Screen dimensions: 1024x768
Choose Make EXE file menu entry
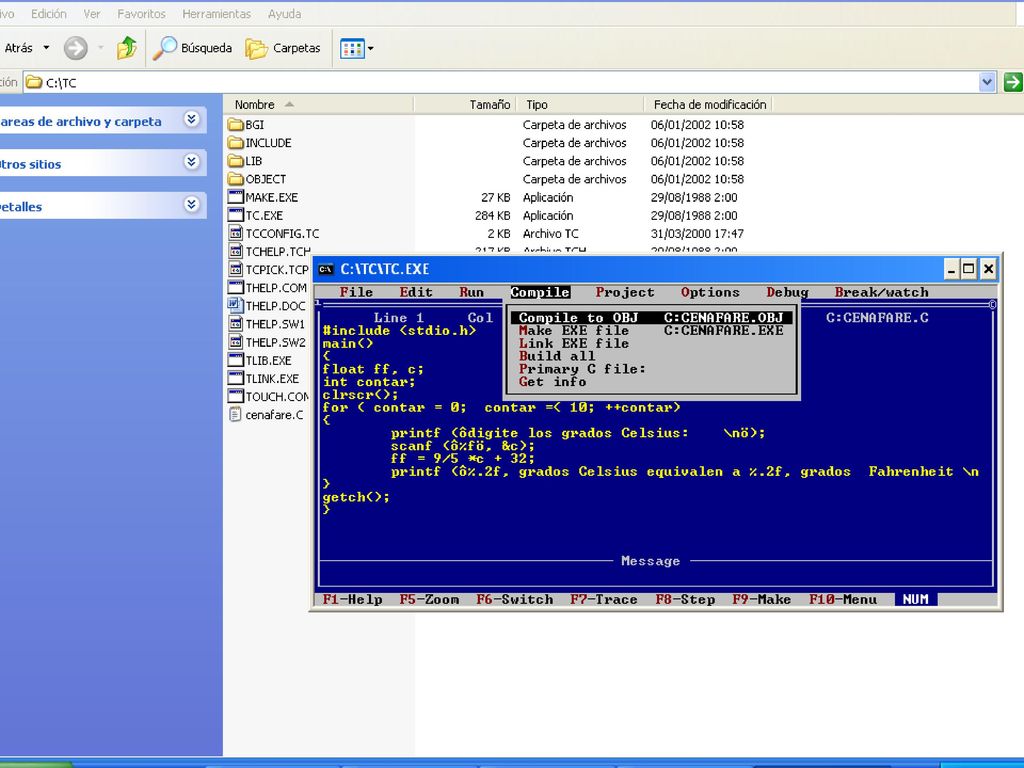pyautogui.click(x=651, y=330)
